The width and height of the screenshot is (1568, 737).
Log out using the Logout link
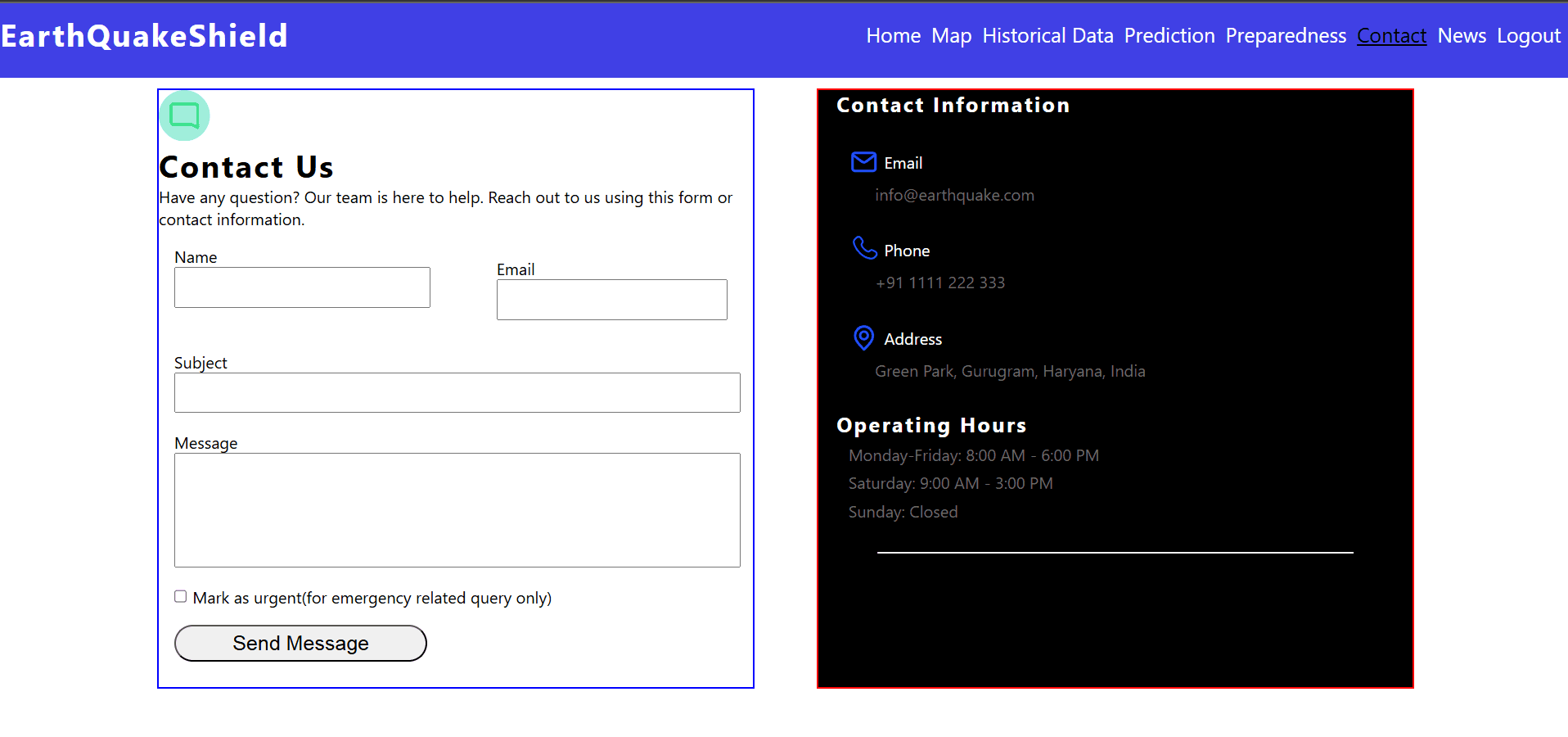(1528, 36)
